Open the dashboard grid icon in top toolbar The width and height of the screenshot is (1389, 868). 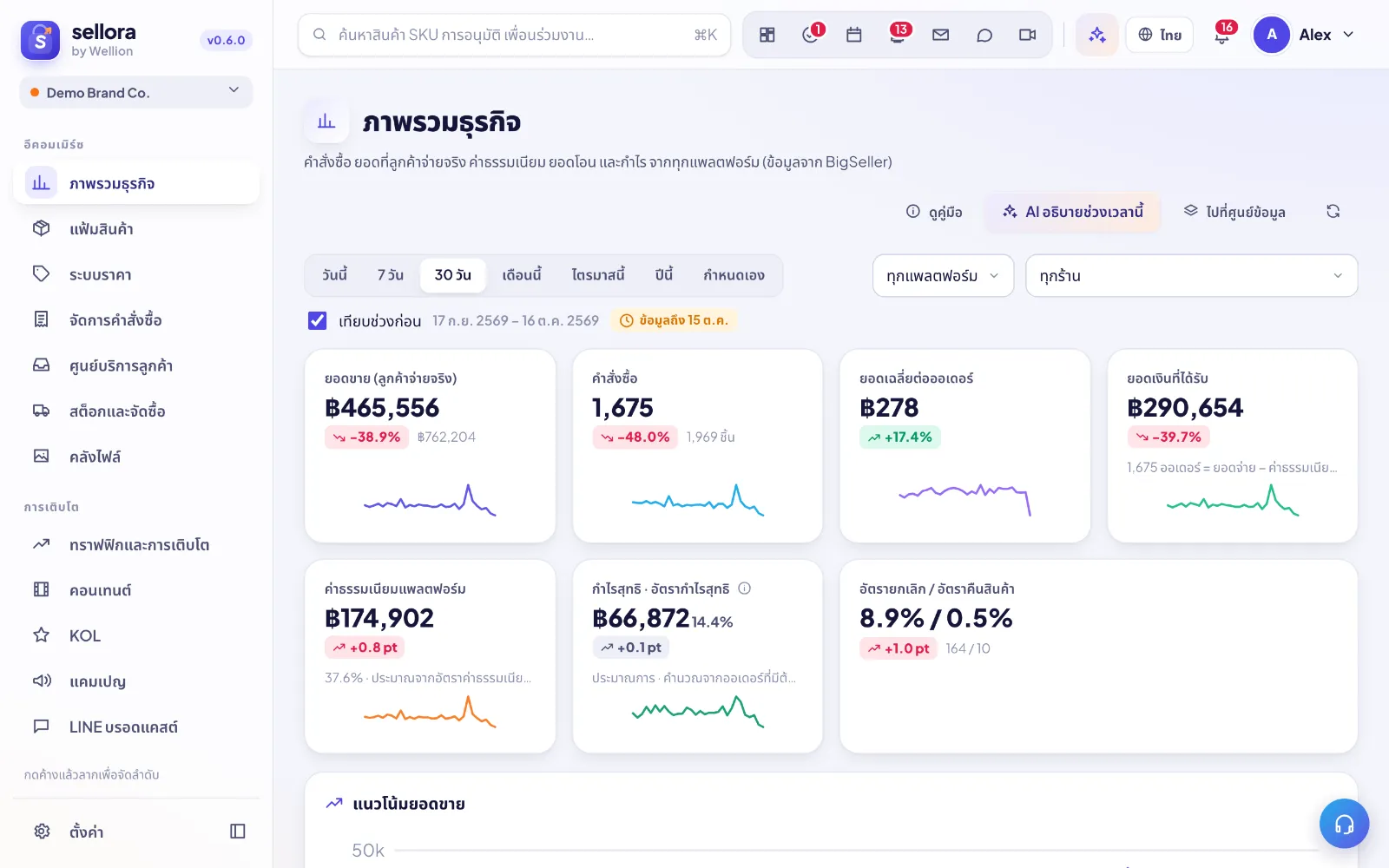coord(767,35)
